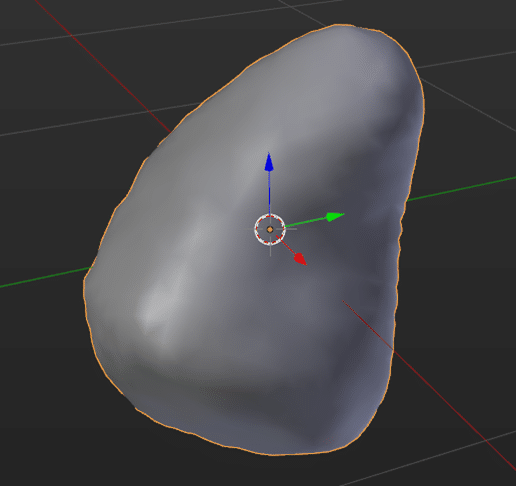Click the green Y-axis gizmo arrowhead

pyautogui.click(x=335, y=217)
